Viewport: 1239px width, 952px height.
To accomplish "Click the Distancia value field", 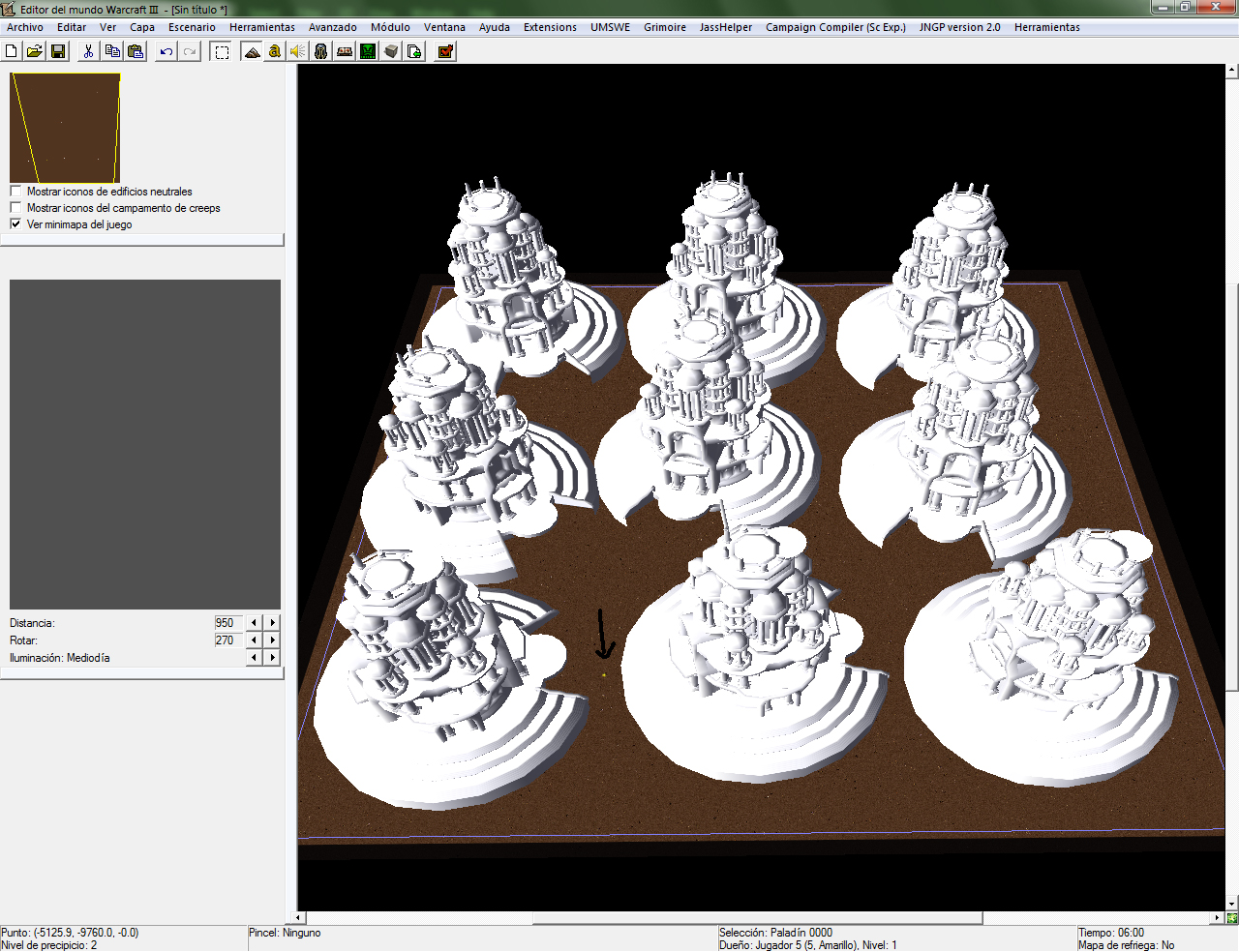I will click(228, 623).
